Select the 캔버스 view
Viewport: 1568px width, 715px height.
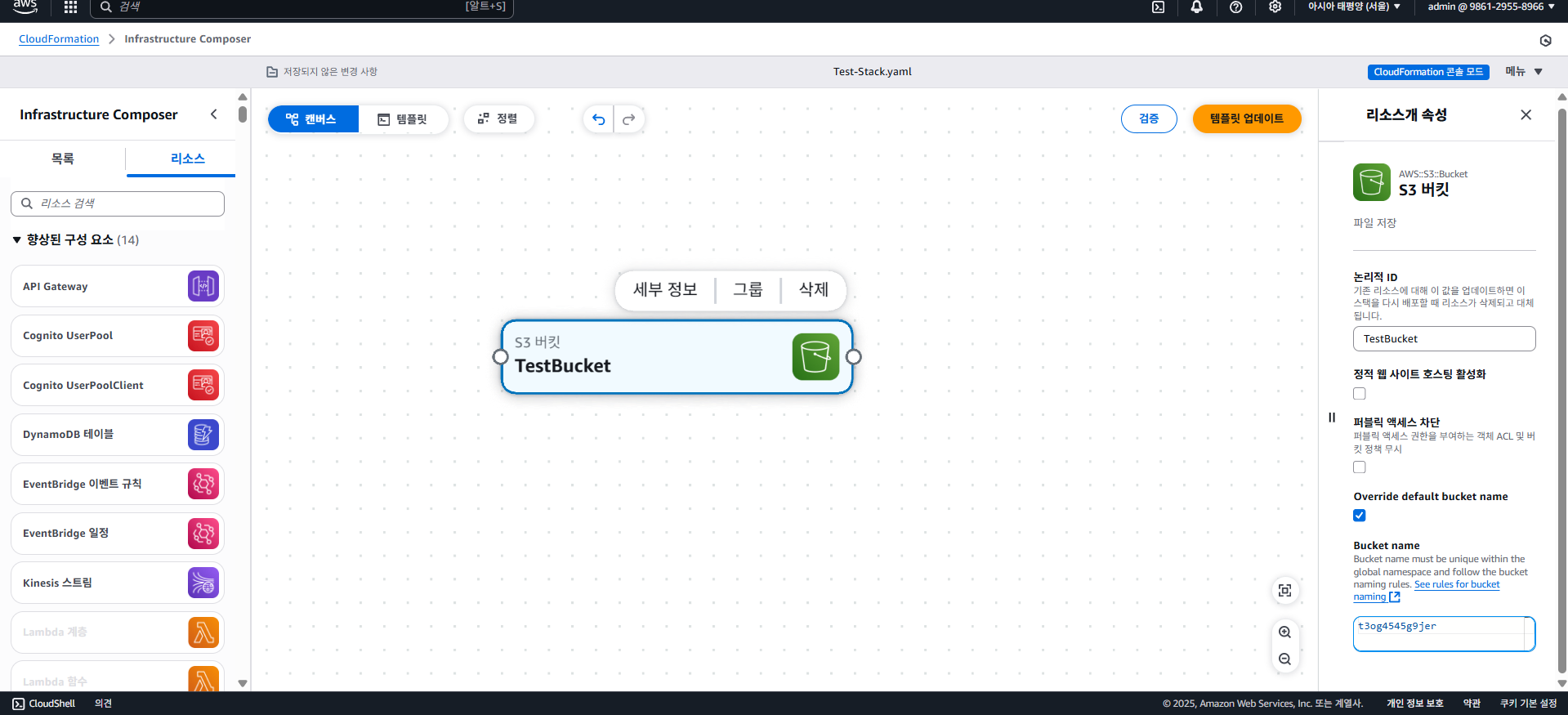pos(313,119)
